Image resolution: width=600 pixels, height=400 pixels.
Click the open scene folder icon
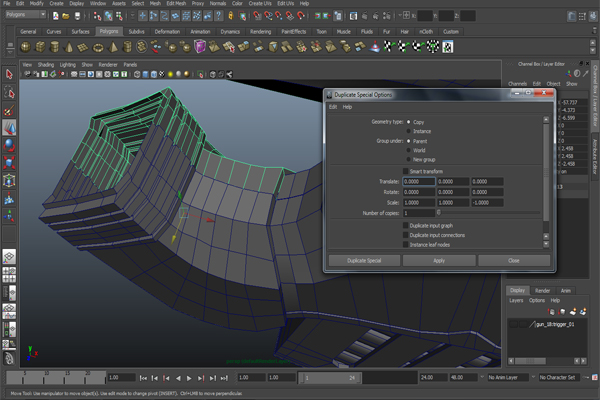click(x=66, y=16)
